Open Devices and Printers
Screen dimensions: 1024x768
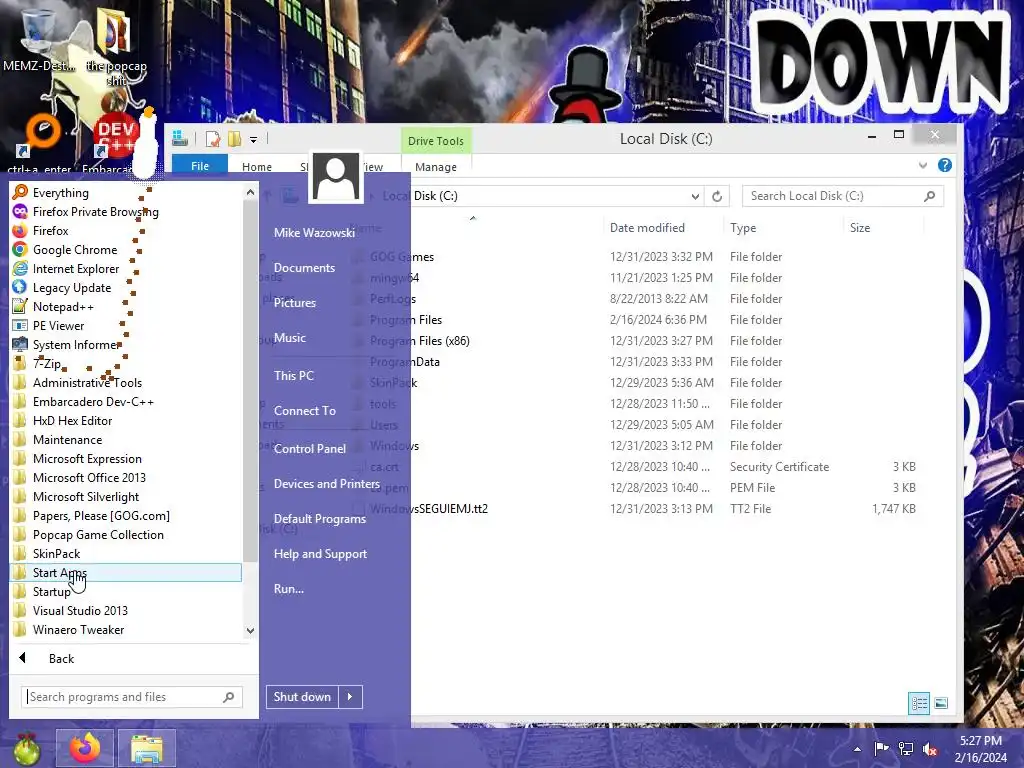327,484
